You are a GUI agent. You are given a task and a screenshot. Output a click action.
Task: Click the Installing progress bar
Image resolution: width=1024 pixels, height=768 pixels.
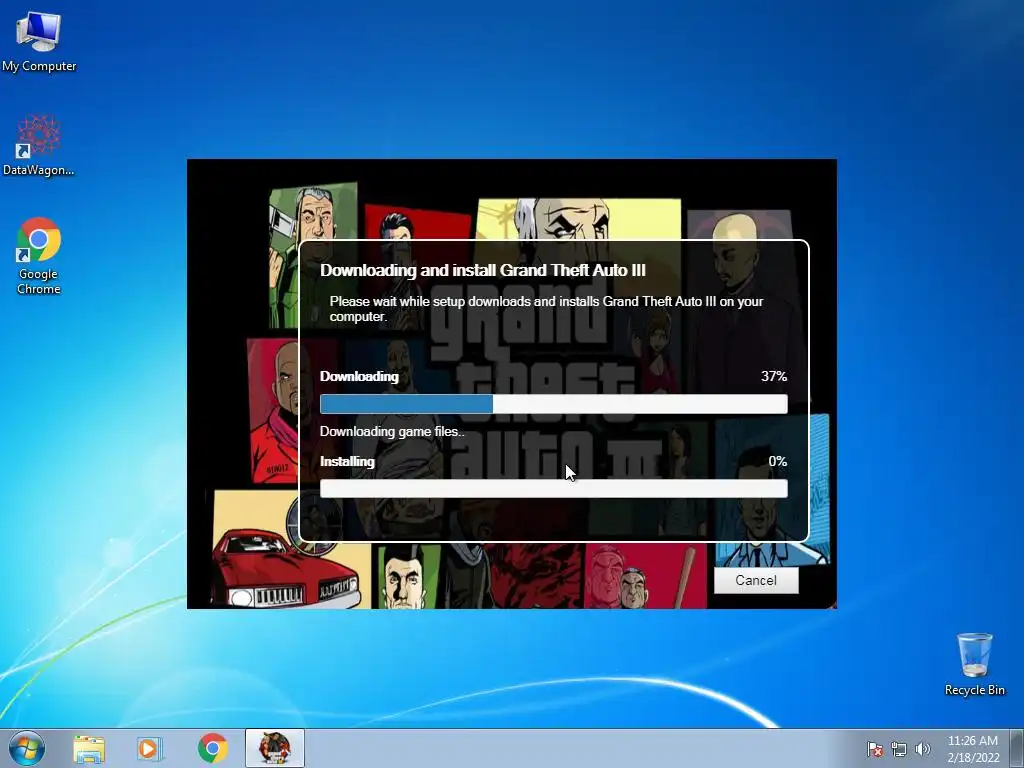[x=554, y=488]
